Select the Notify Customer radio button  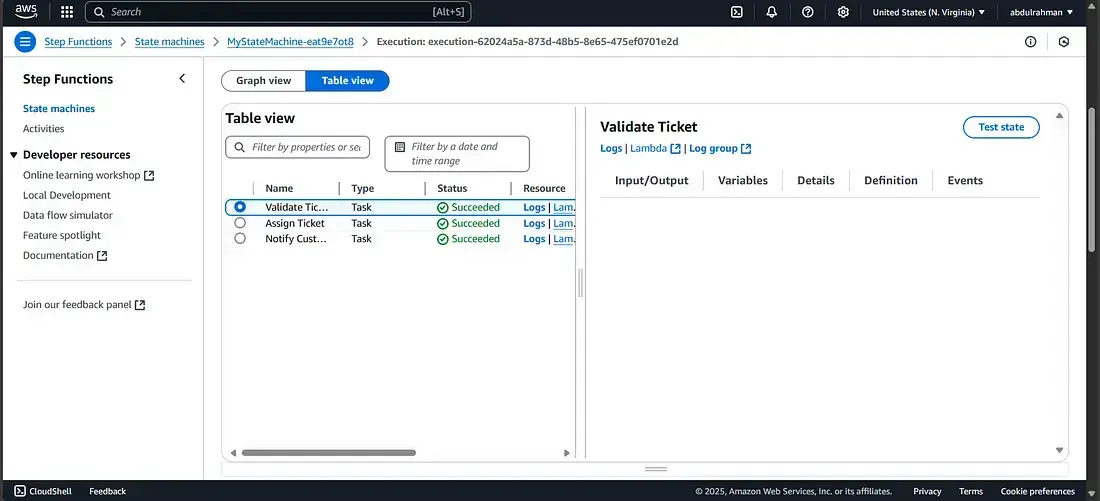[x=241, y=239]
